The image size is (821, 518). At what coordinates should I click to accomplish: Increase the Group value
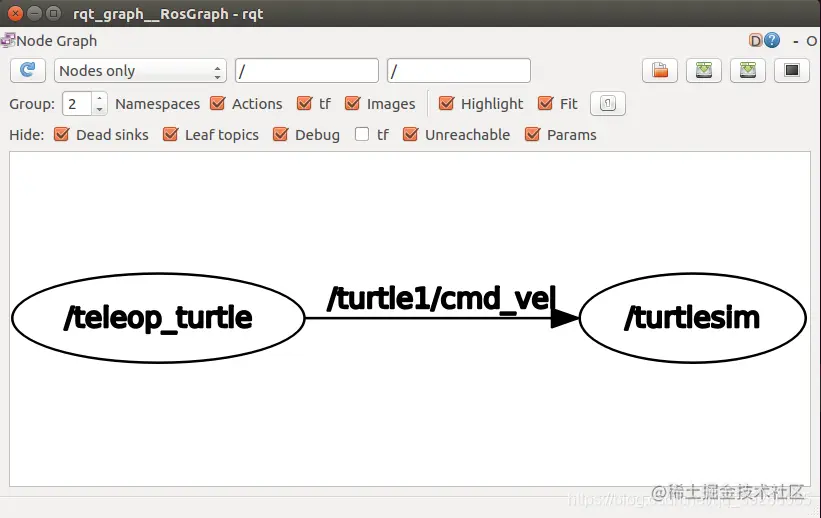(99, 98)
